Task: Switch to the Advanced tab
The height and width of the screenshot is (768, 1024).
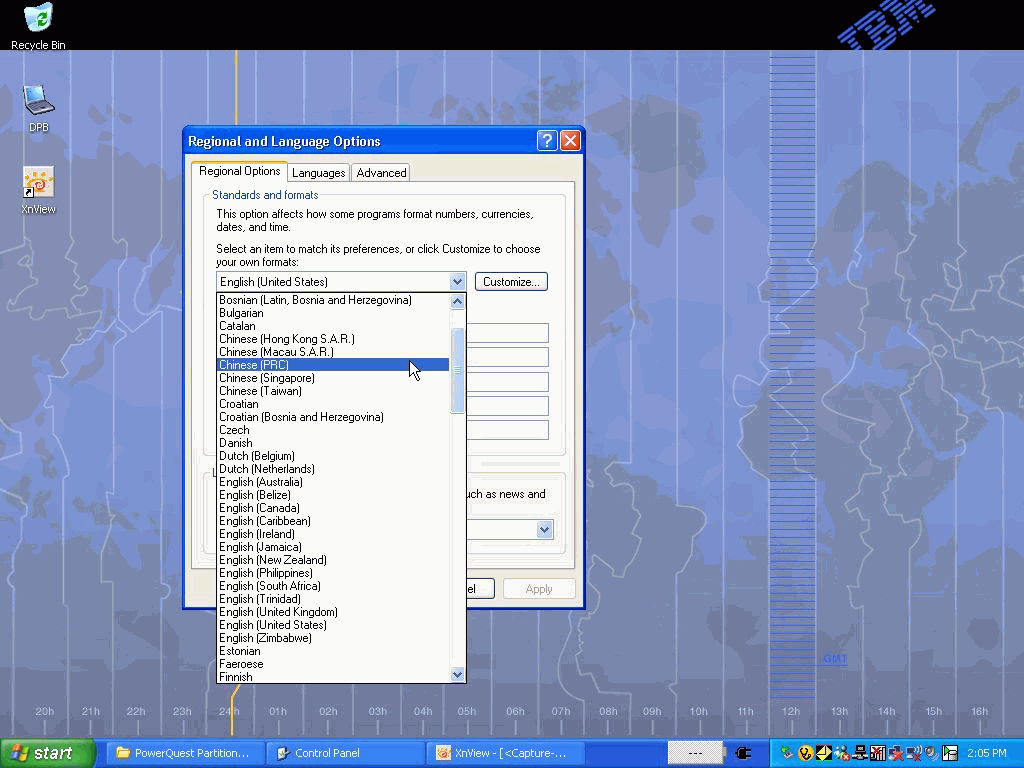Action: (x=381, y=173)
